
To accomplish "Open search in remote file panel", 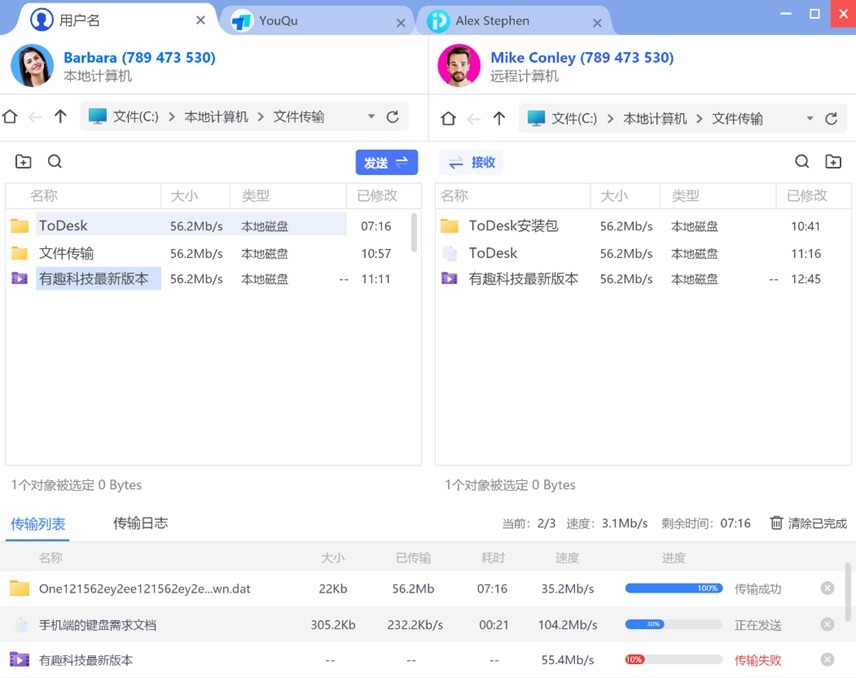I will coord(801,162).
